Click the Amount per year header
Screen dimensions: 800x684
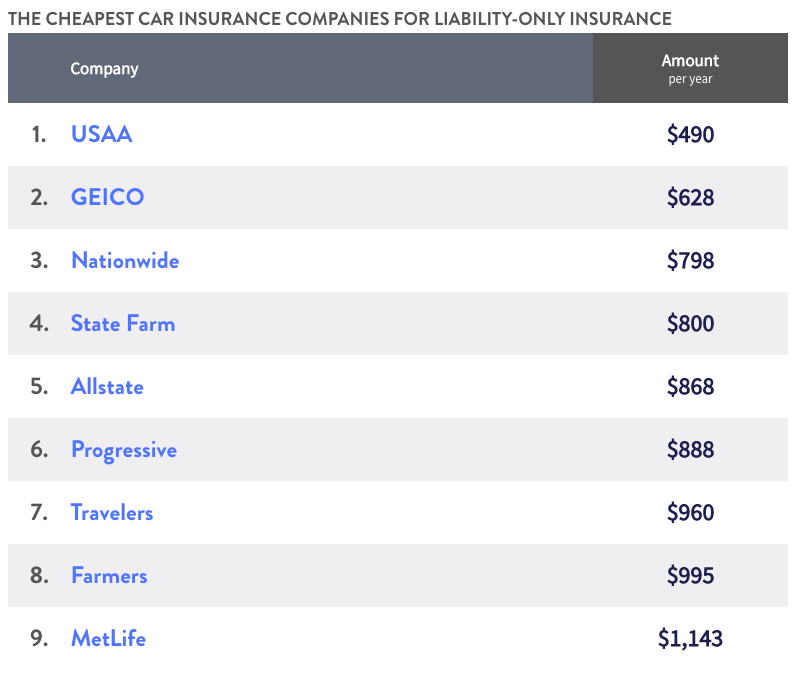[690, 68]
